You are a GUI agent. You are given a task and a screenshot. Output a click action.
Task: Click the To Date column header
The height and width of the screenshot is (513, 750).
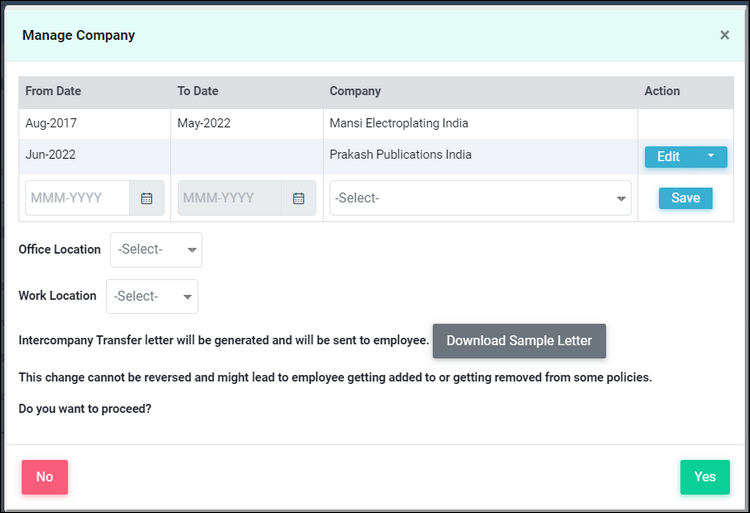pyautogui.click(x=198, y=91)
